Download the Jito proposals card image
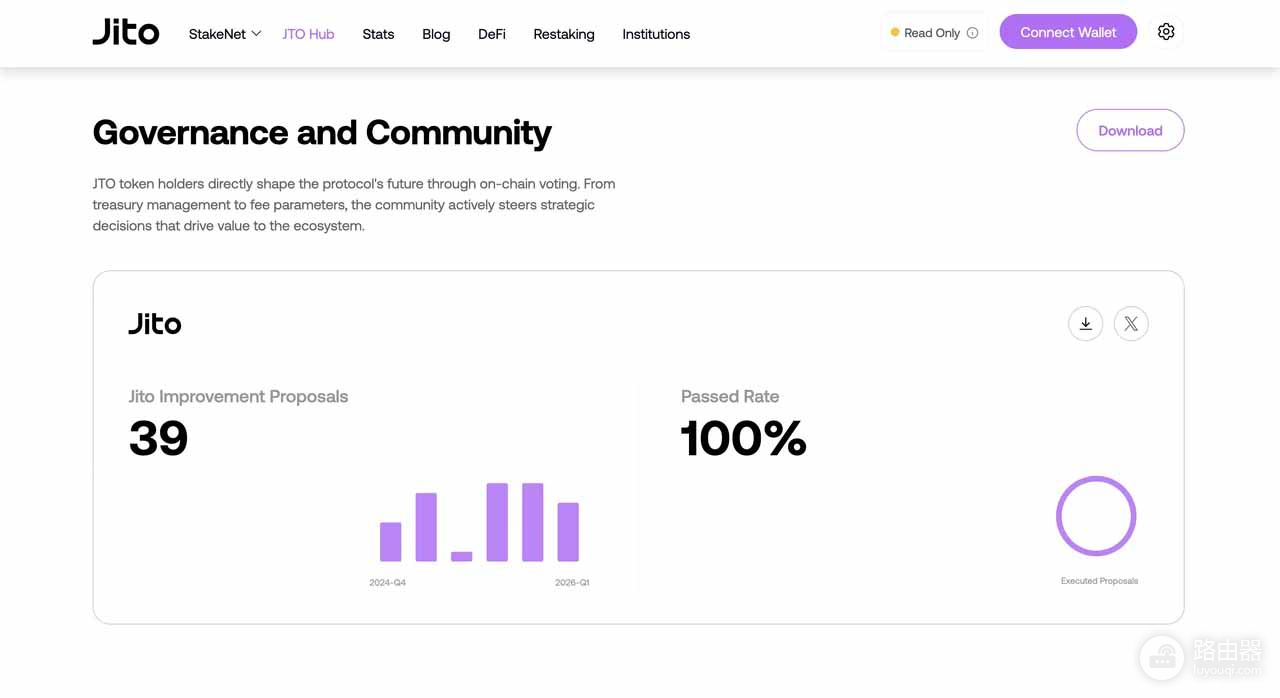 pos(1085,323)
